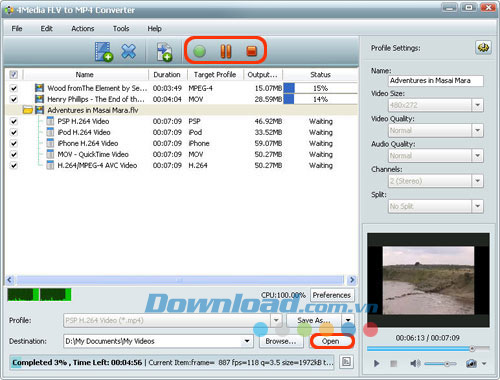Click the CPU usage graph
Viewport: 500px width, 380px height.
[x=39, y=295]
